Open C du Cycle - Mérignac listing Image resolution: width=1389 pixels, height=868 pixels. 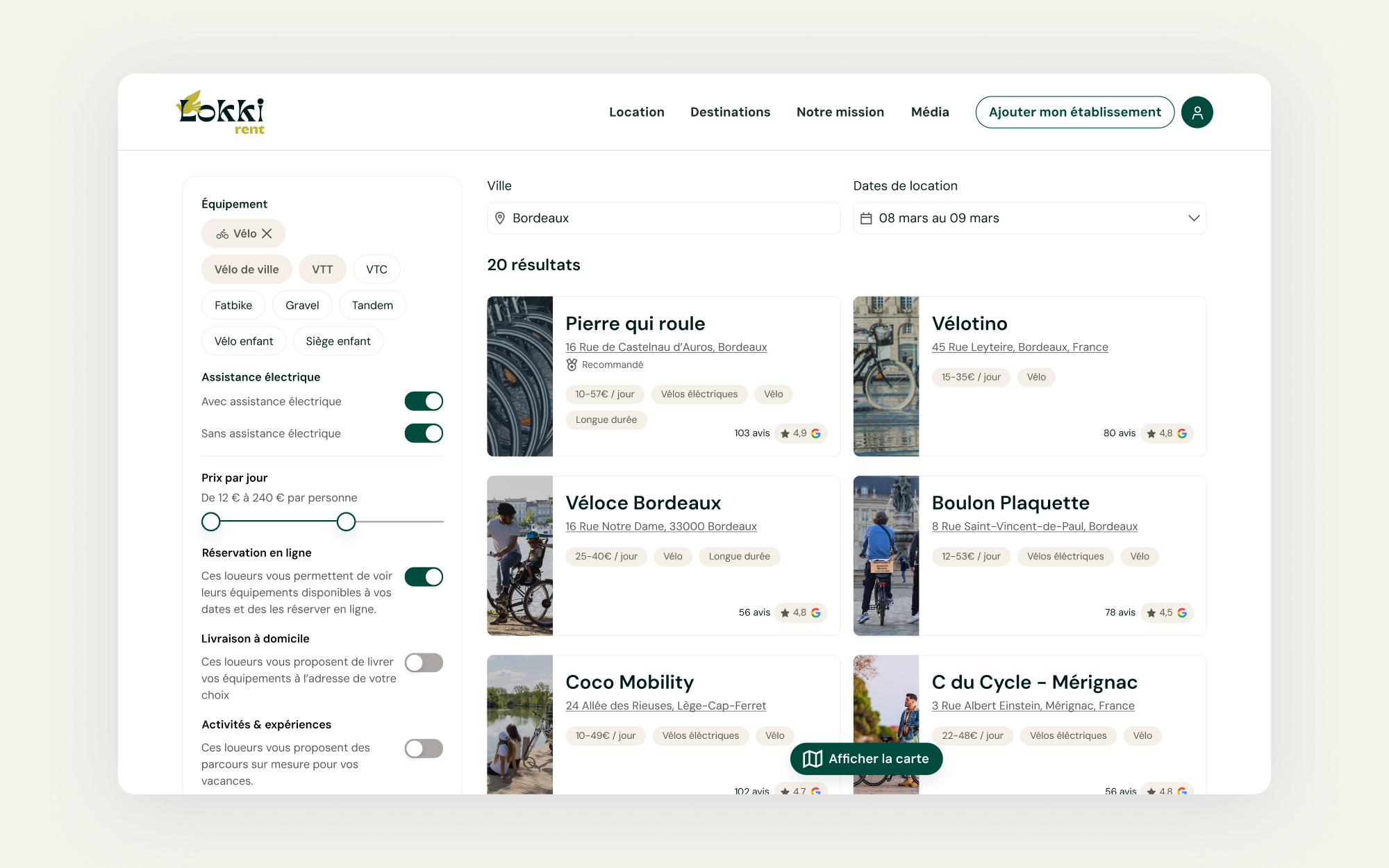click(1035, 682)
